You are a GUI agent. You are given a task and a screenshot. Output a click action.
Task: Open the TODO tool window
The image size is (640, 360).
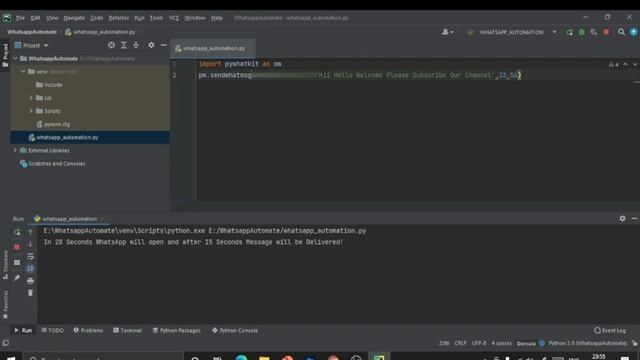[53, 331]
